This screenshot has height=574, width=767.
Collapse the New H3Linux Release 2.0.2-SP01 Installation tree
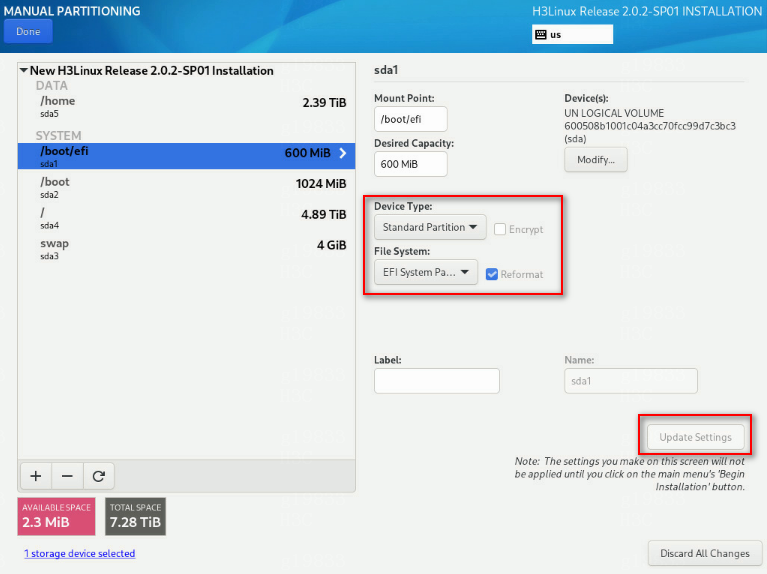tap(23, 70)
